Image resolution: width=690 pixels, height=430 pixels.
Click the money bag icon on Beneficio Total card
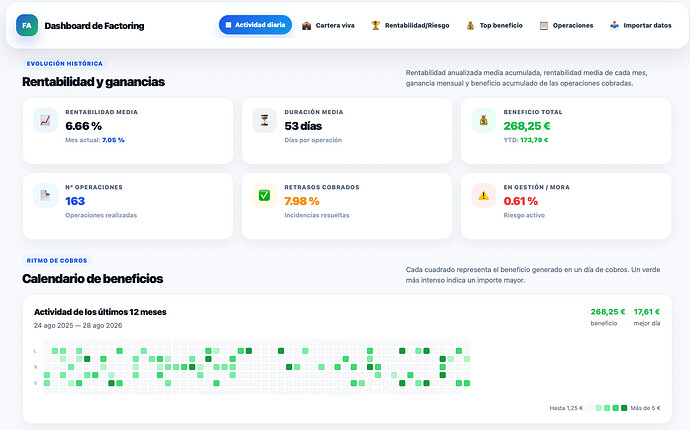[484, 120]
